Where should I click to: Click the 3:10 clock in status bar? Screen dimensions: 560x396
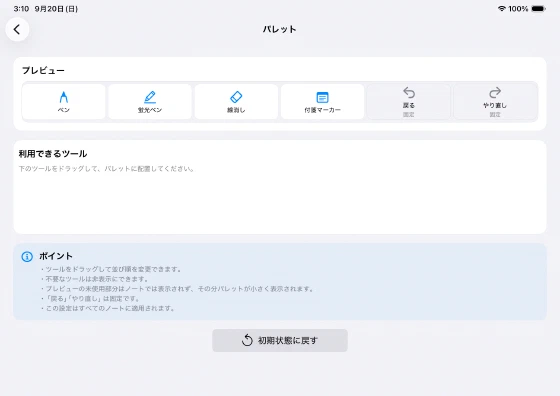pos(21,9)
